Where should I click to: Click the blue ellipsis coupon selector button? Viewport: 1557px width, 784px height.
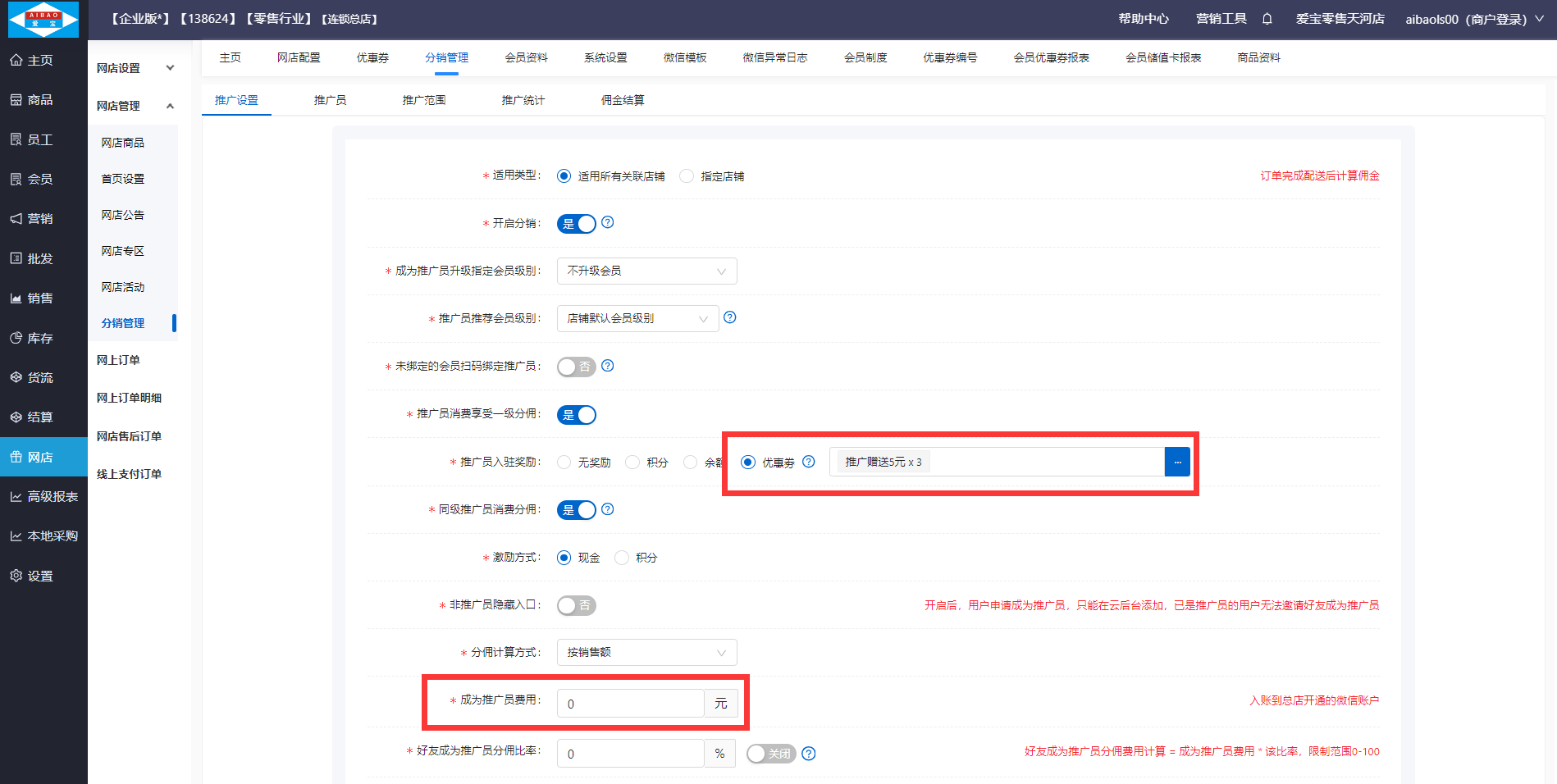(1177, 463)
